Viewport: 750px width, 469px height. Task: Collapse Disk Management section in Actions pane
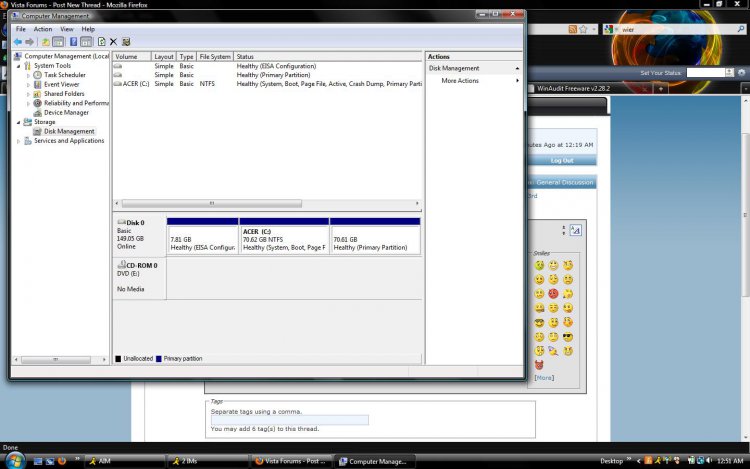(x=517, y=68)
